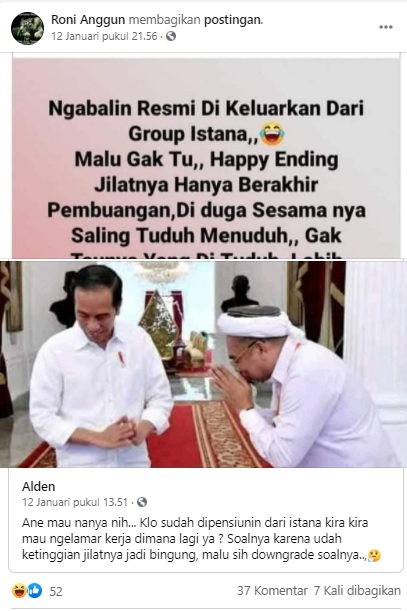View the list of 52 reactions
Viewport: 407px width, 611px height.
click(56, 592)
